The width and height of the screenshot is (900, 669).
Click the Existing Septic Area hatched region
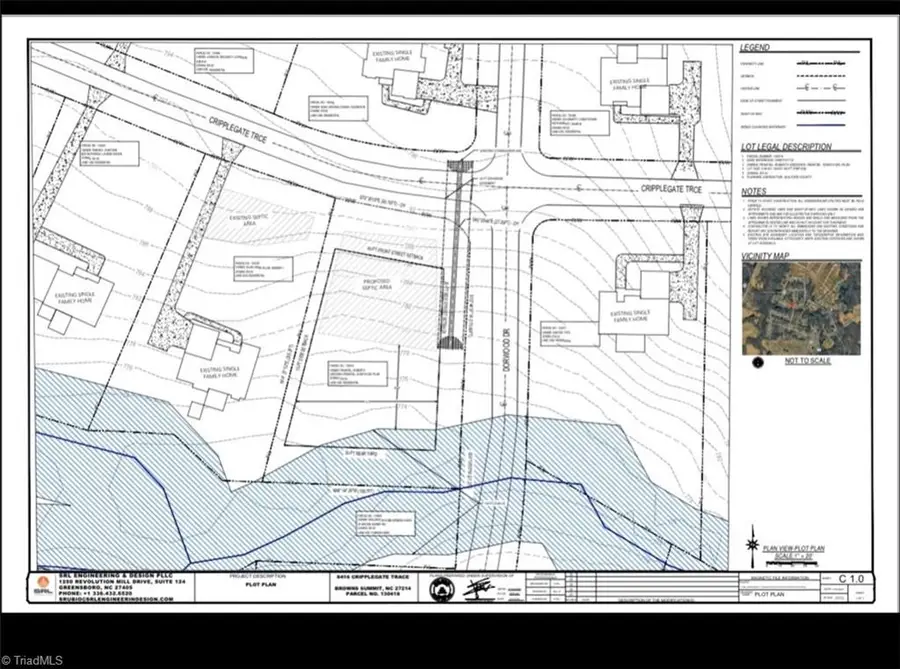[258, 215]
